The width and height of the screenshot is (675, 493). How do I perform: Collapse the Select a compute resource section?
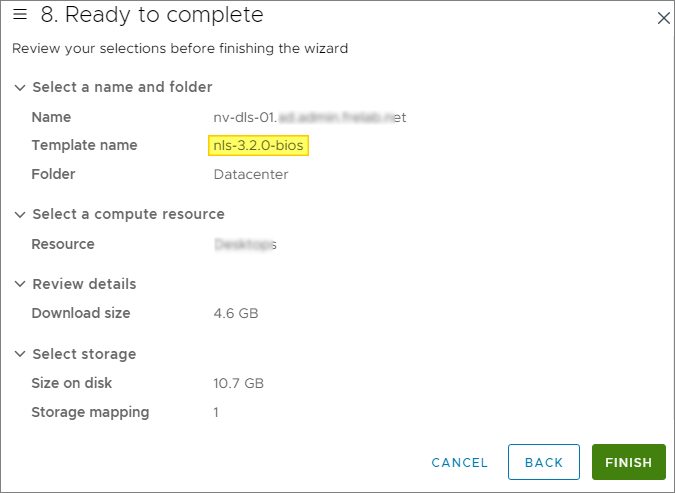pyautogui.click(x=20, y=214)
